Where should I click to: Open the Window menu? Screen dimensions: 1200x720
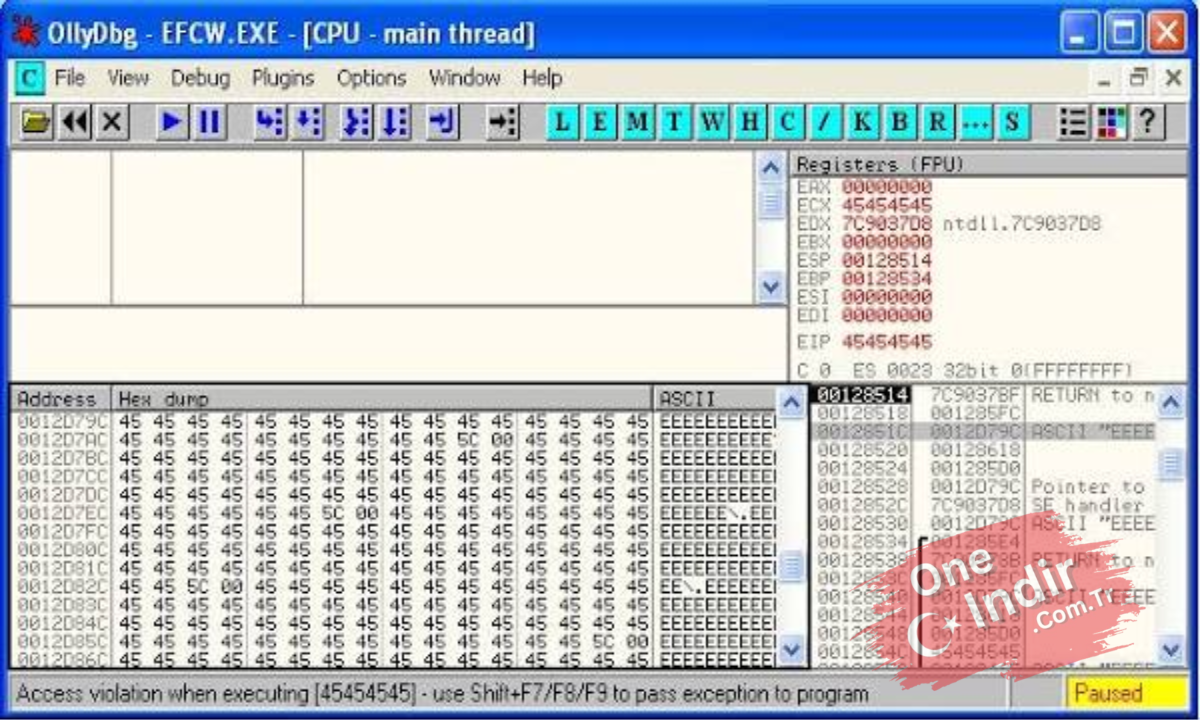464,78
